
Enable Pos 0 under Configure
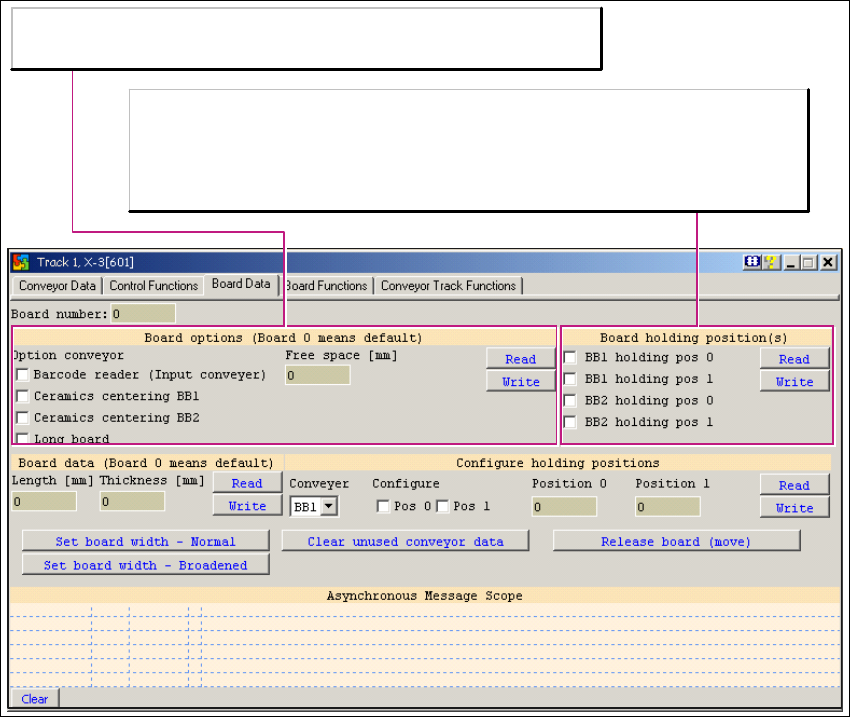(383, 506)
